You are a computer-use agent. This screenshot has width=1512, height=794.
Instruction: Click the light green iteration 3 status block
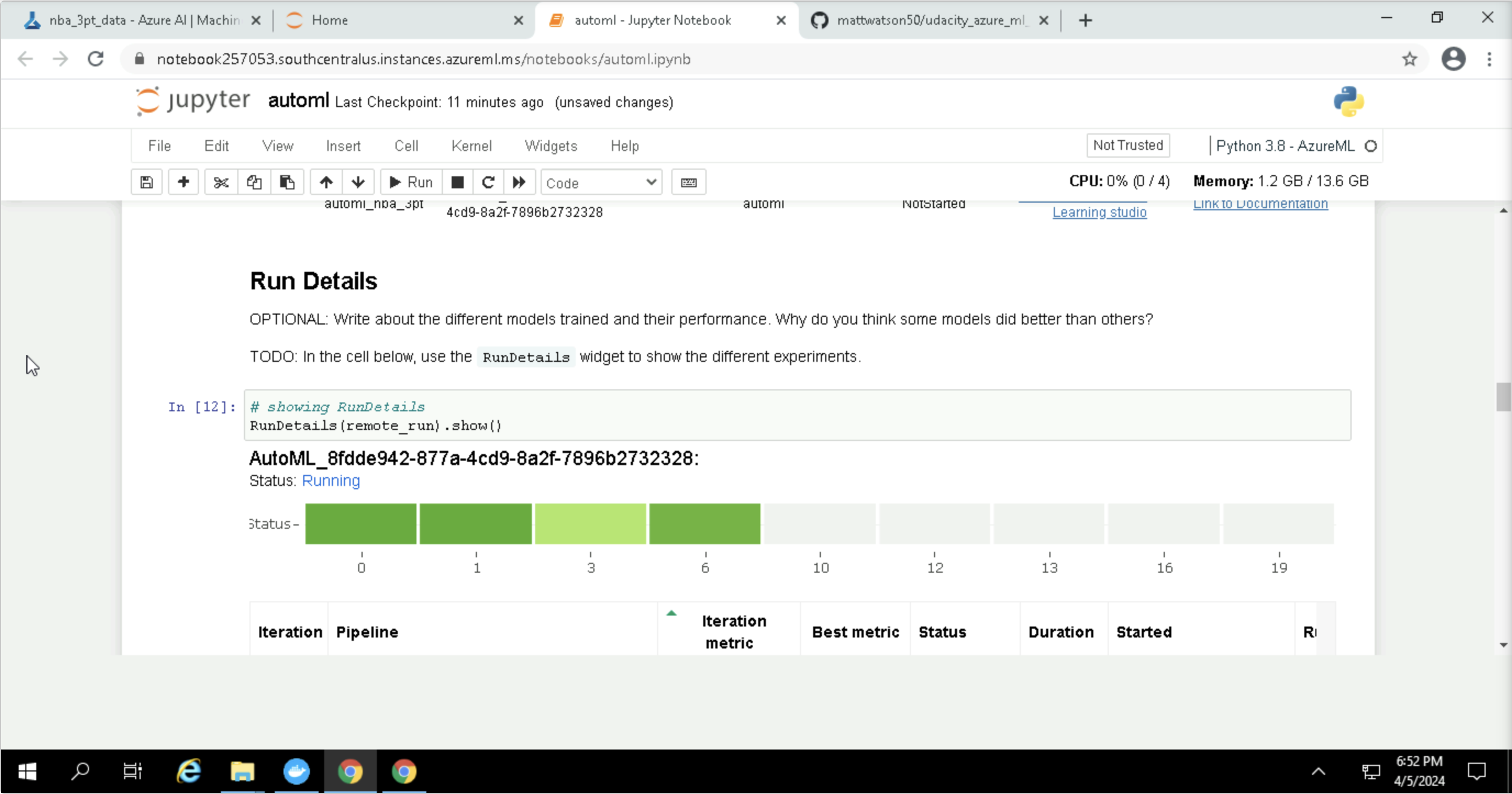[x=590, y=524]
